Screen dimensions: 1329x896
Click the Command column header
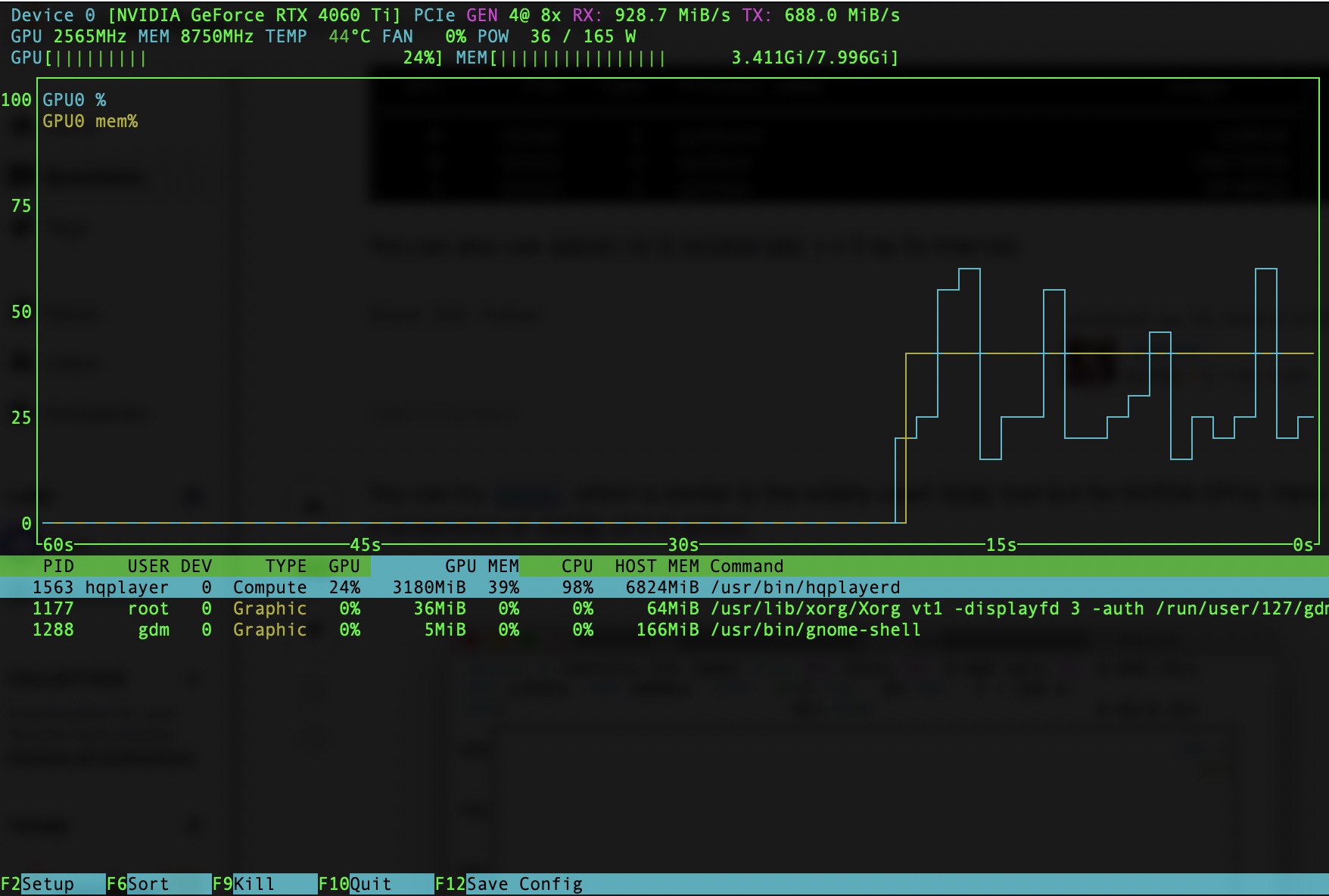tap(747, 566)
